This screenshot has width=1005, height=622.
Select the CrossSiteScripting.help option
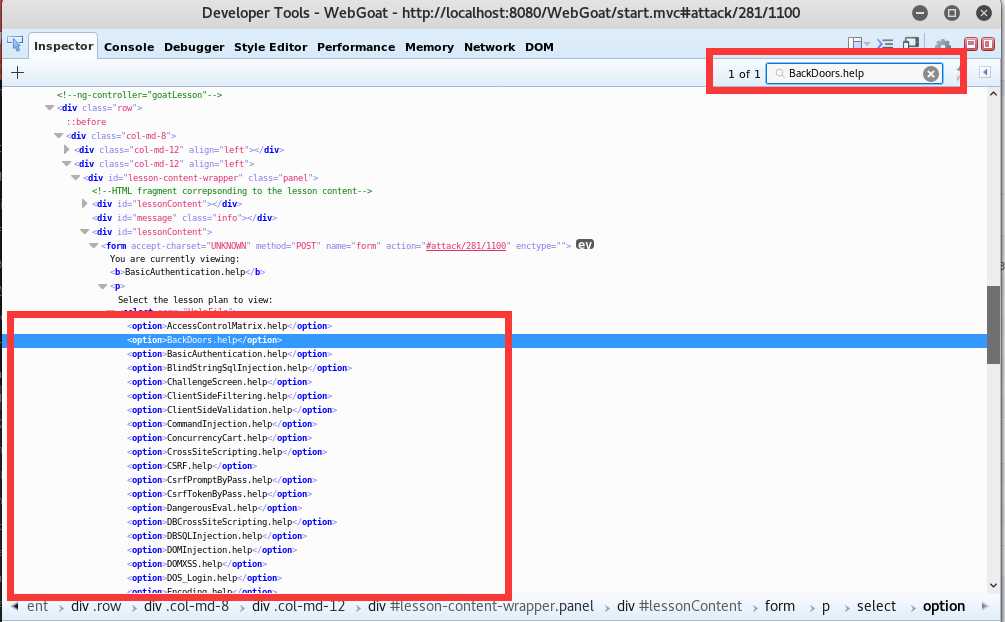[x=228, y=452]
